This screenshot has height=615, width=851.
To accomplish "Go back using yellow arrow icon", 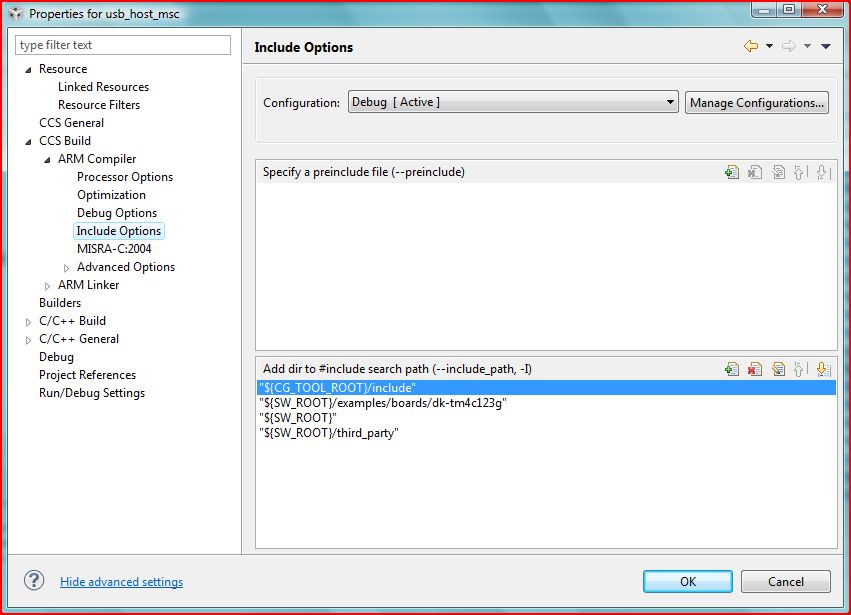I will [x=751, y=46].
